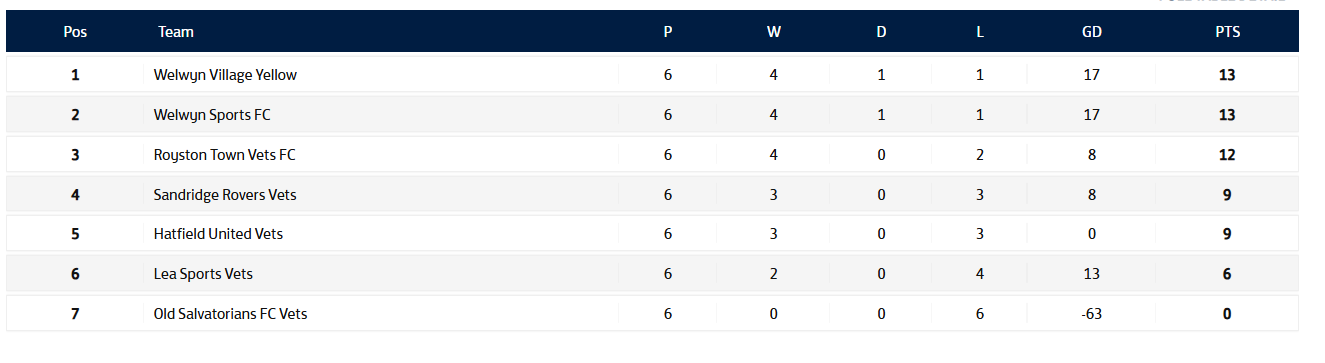The height and width of the screenshot is (363, 1325).
Task: Click the W (wins) column header
Action: pos(774,32)
